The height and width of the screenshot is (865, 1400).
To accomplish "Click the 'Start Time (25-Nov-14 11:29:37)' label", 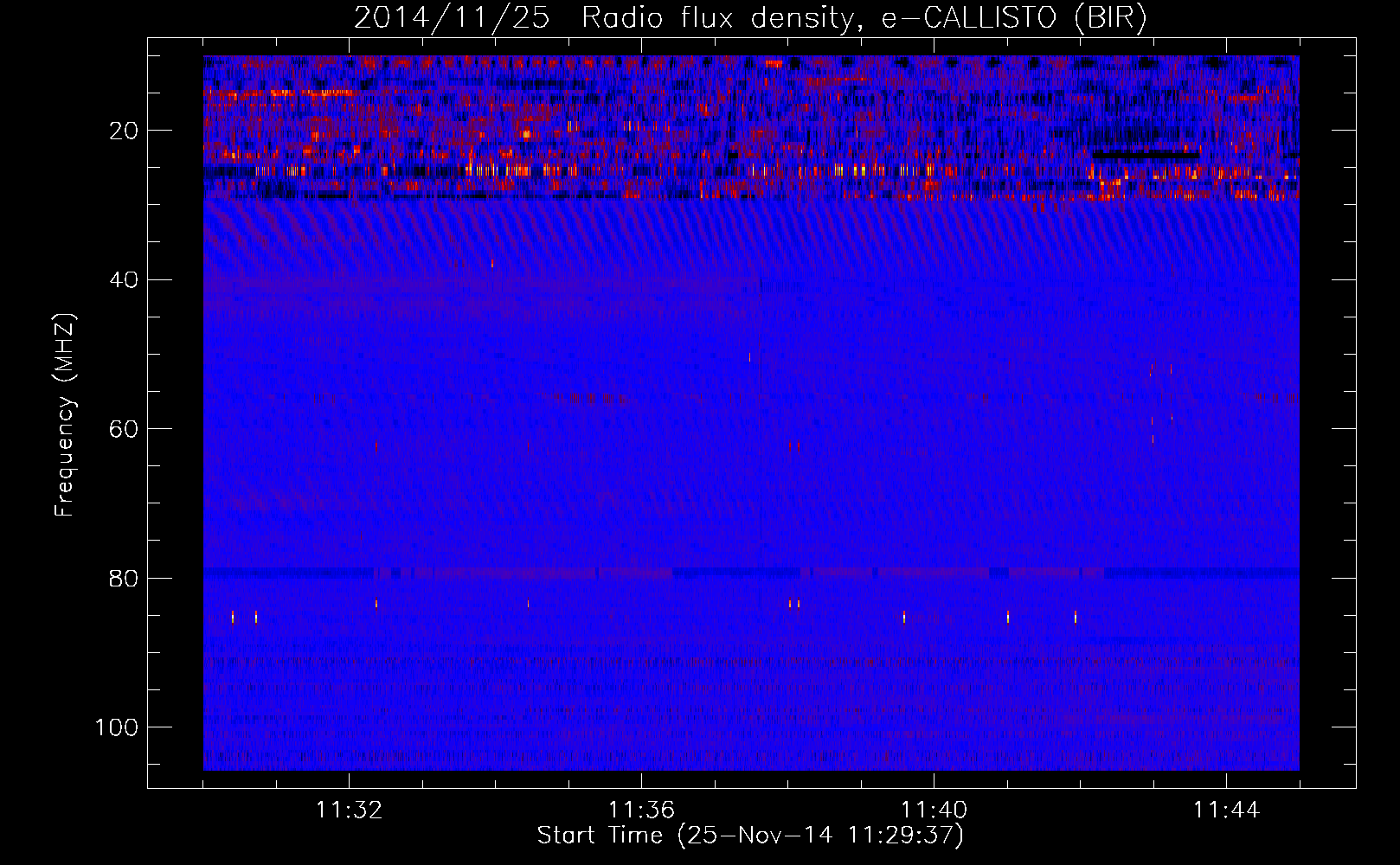I will click(750, 836).
